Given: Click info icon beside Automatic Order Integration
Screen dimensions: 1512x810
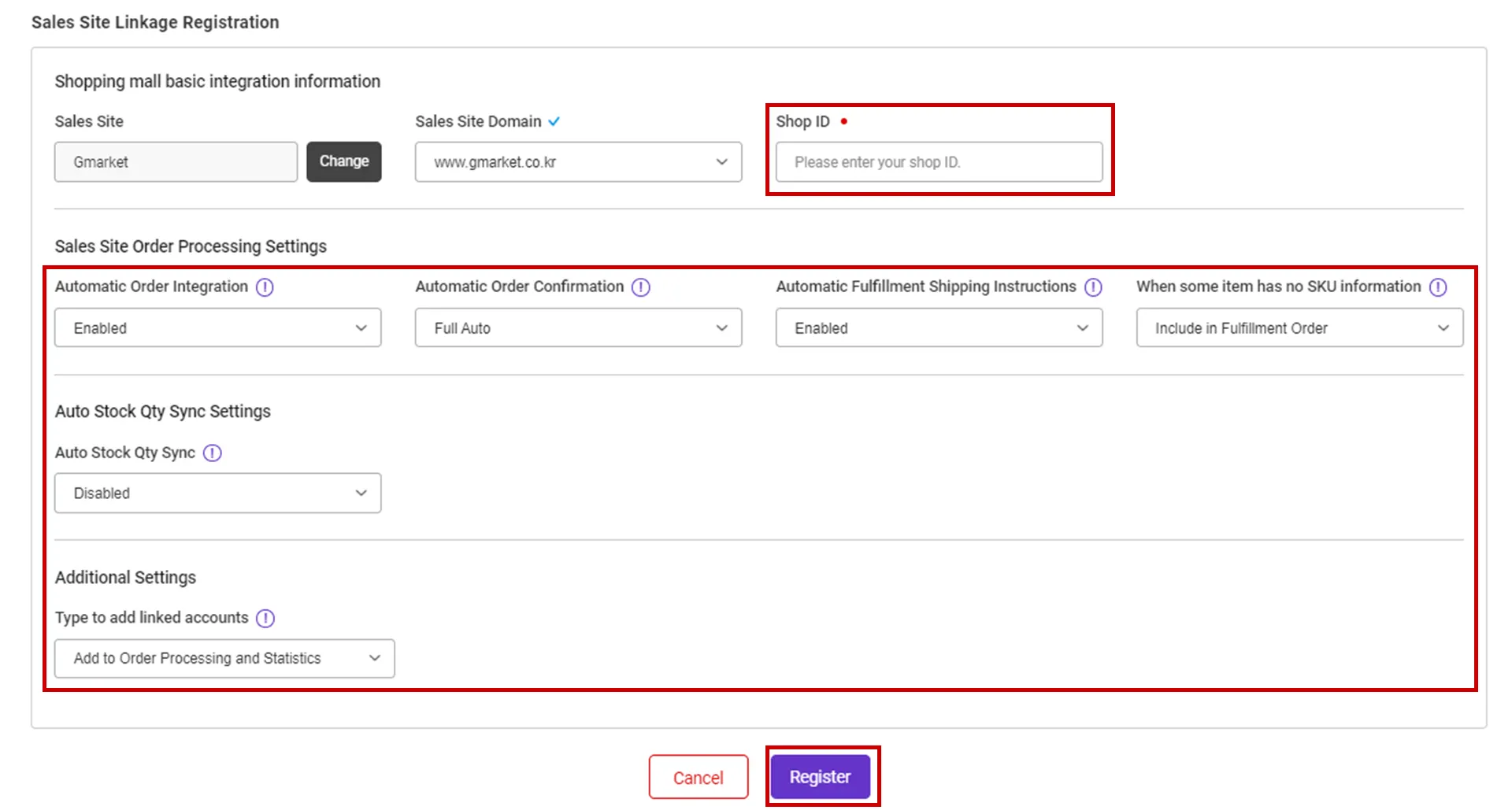Looking at the screenshot, I should [265, 287].
